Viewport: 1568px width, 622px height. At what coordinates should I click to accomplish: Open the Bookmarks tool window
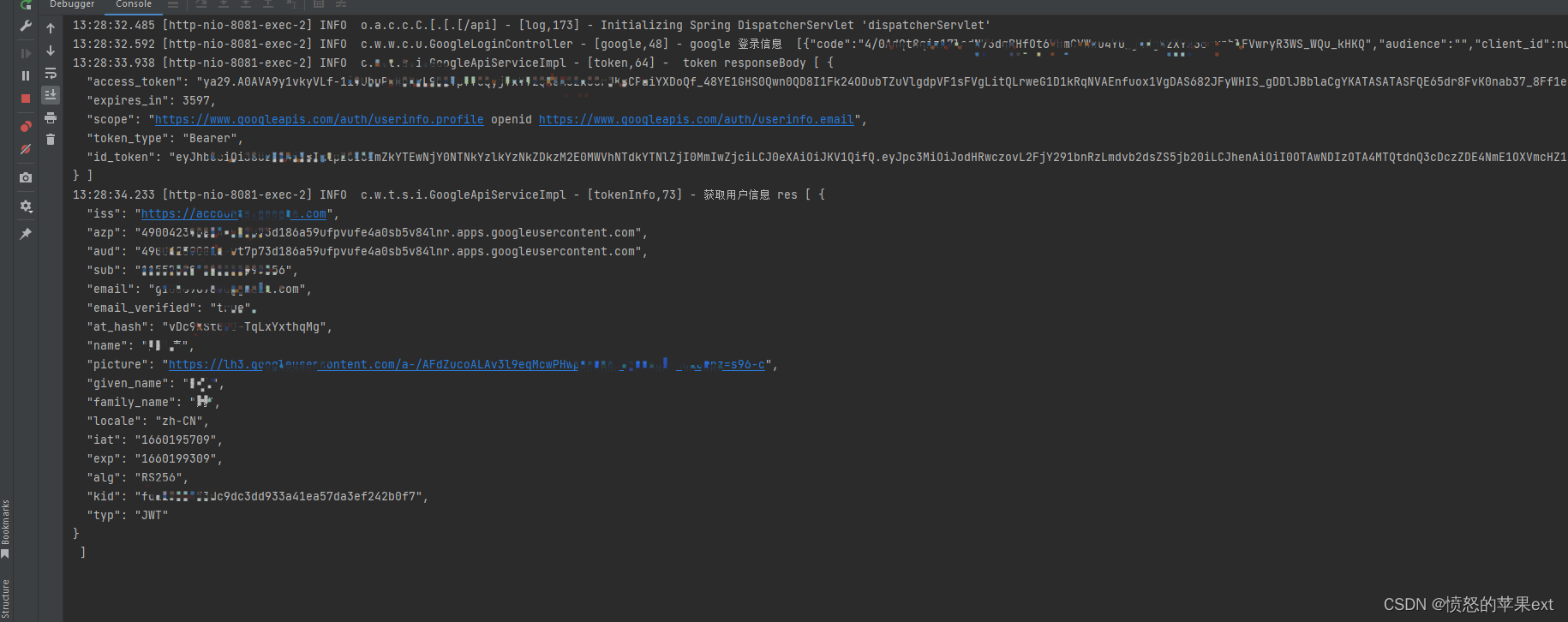coord(5,528)
